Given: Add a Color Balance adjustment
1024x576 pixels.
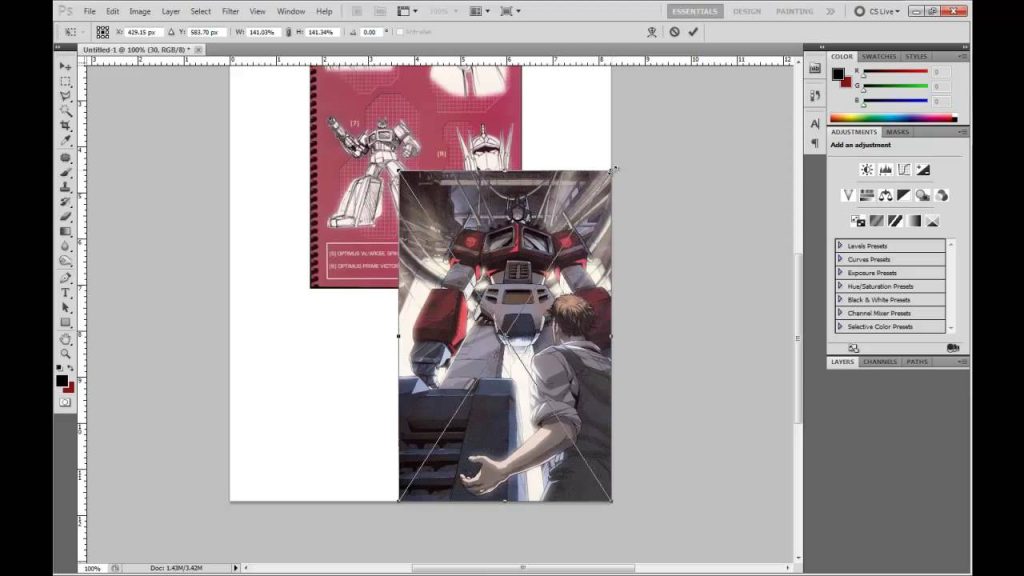Looking at the screenshot, I should [x=886, y=195].
